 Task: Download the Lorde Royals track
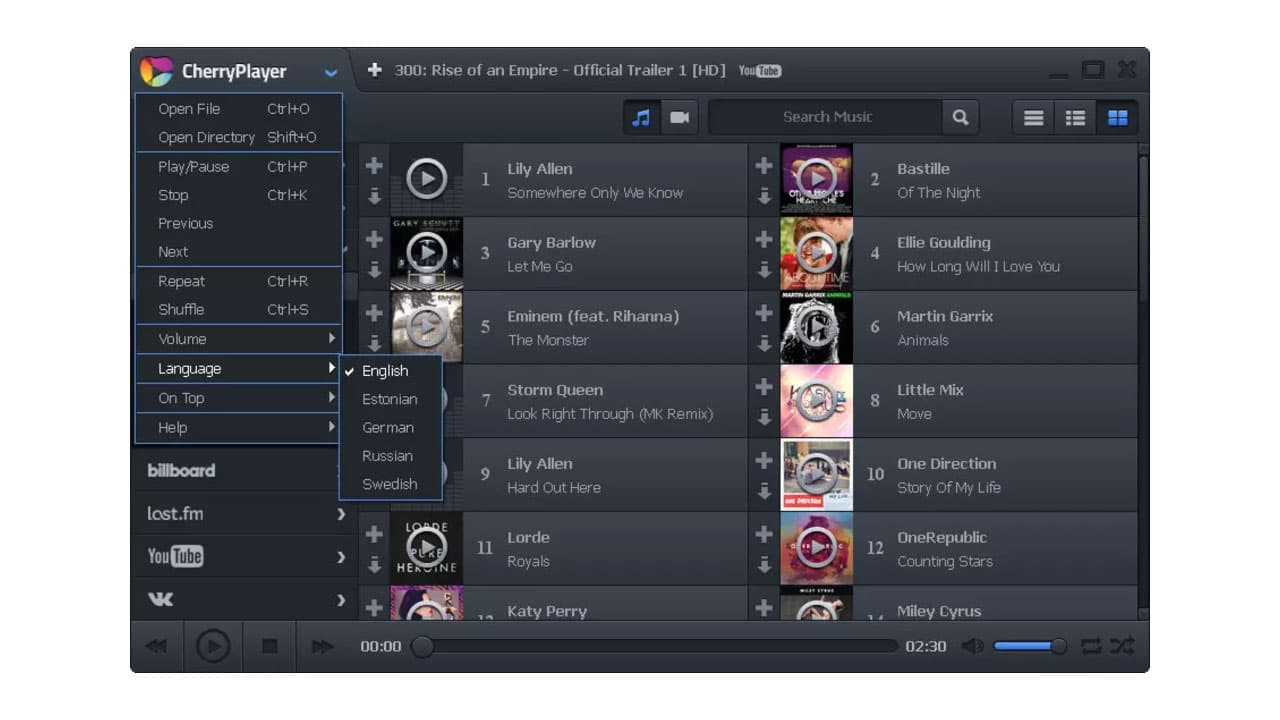(x=374, y=566)
